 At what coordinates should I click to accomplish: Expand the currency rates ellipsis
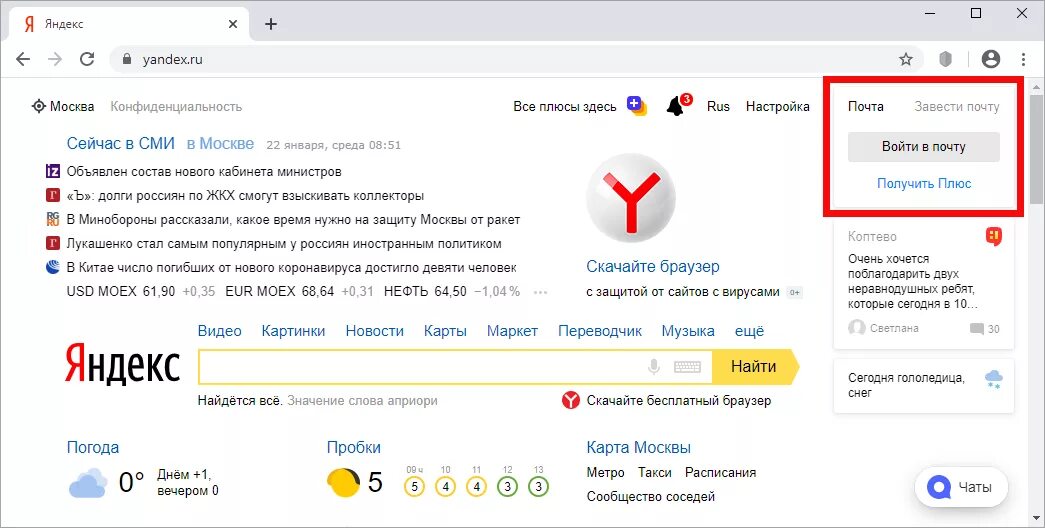[540, 292]
